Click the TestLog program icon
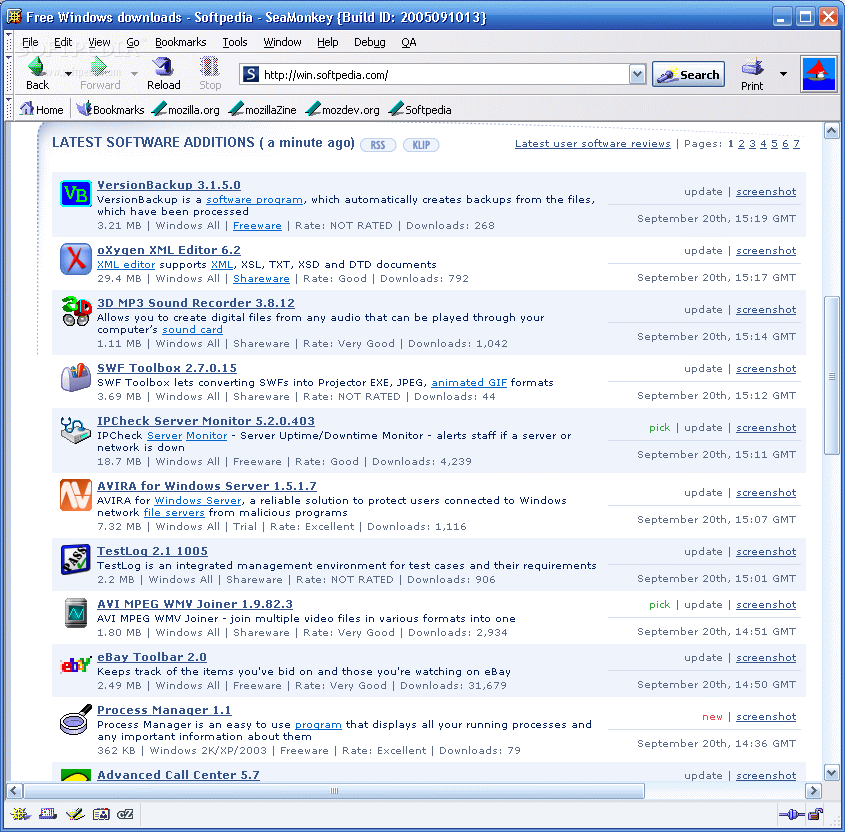This screenshot has width=845, height=832. 75,559
